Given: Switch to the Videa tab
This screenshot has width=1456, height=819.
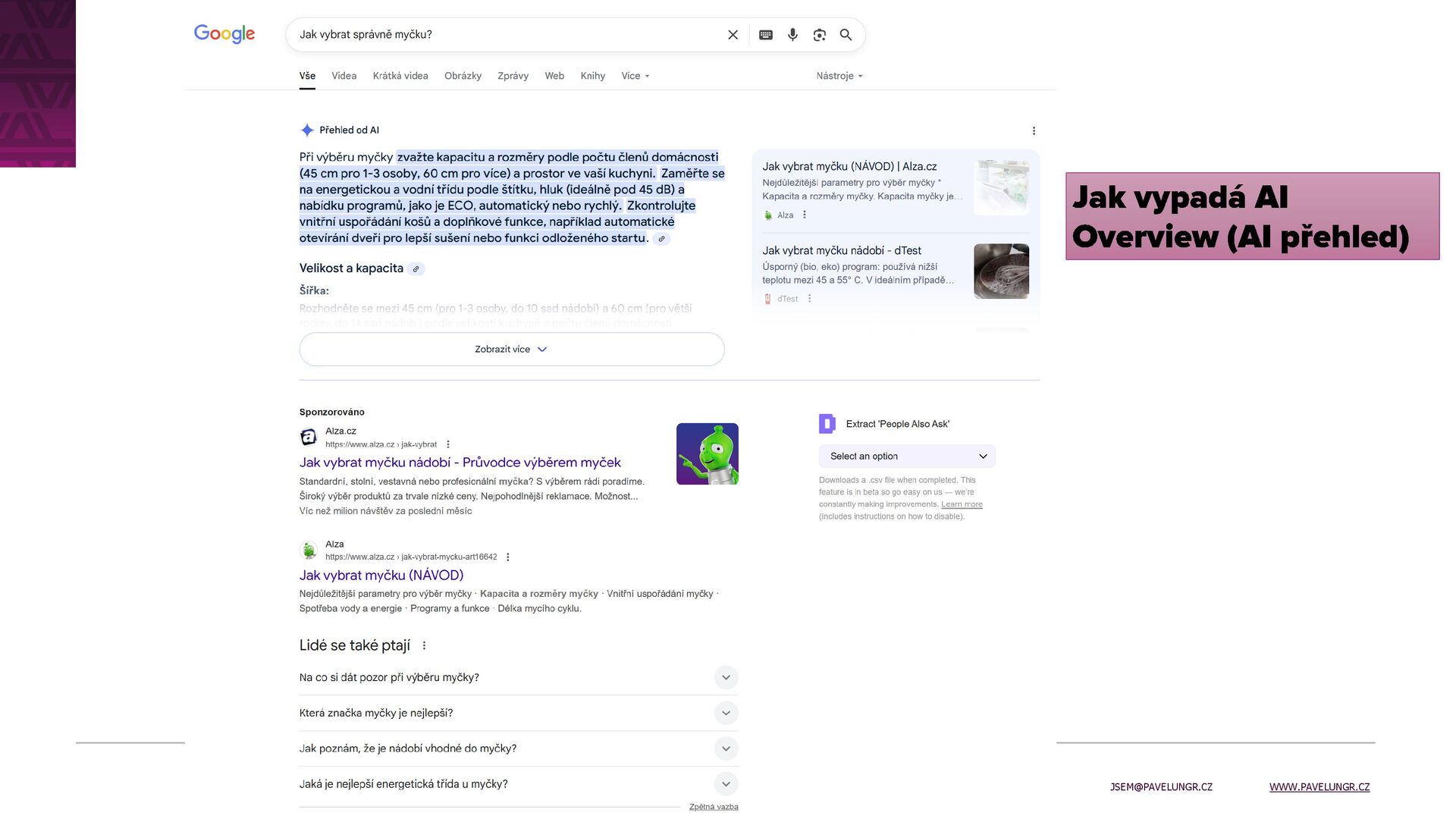Looking at the screenshot, I should coord(344,76).
